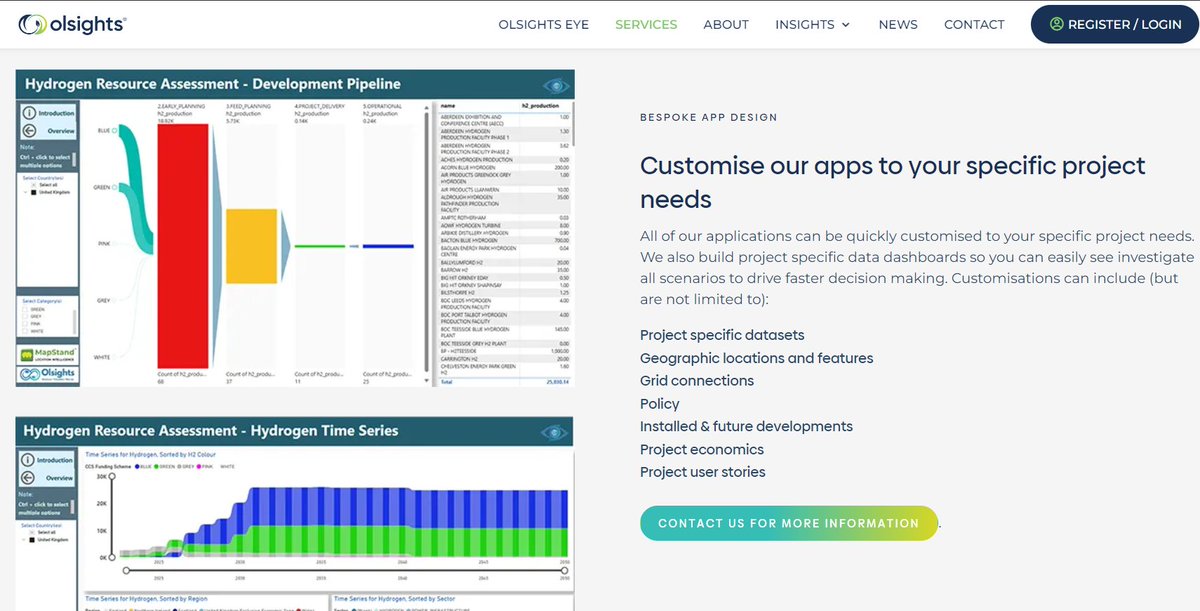Viewport: 1200px width, 611px height.
Task: Click the Development Pipeline dashboard title
Action: click(213, 85)
